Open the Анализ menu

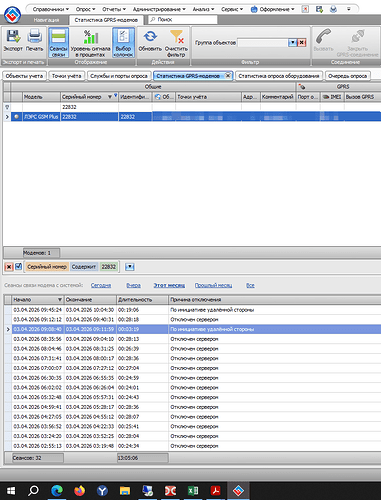[x=203, y=9]
